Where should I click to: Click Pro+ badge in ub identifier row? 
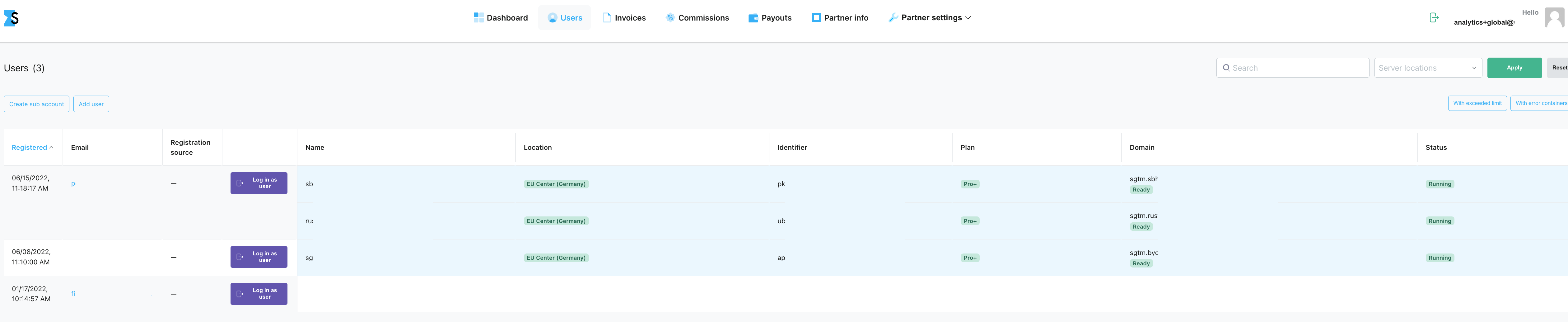(x=970, y=221)
